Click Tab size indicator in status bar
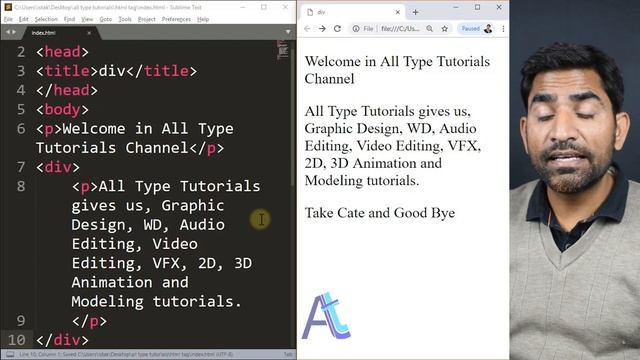Image resolution: width=640 pixels, height=360 pixels. (x=288, y=354)
